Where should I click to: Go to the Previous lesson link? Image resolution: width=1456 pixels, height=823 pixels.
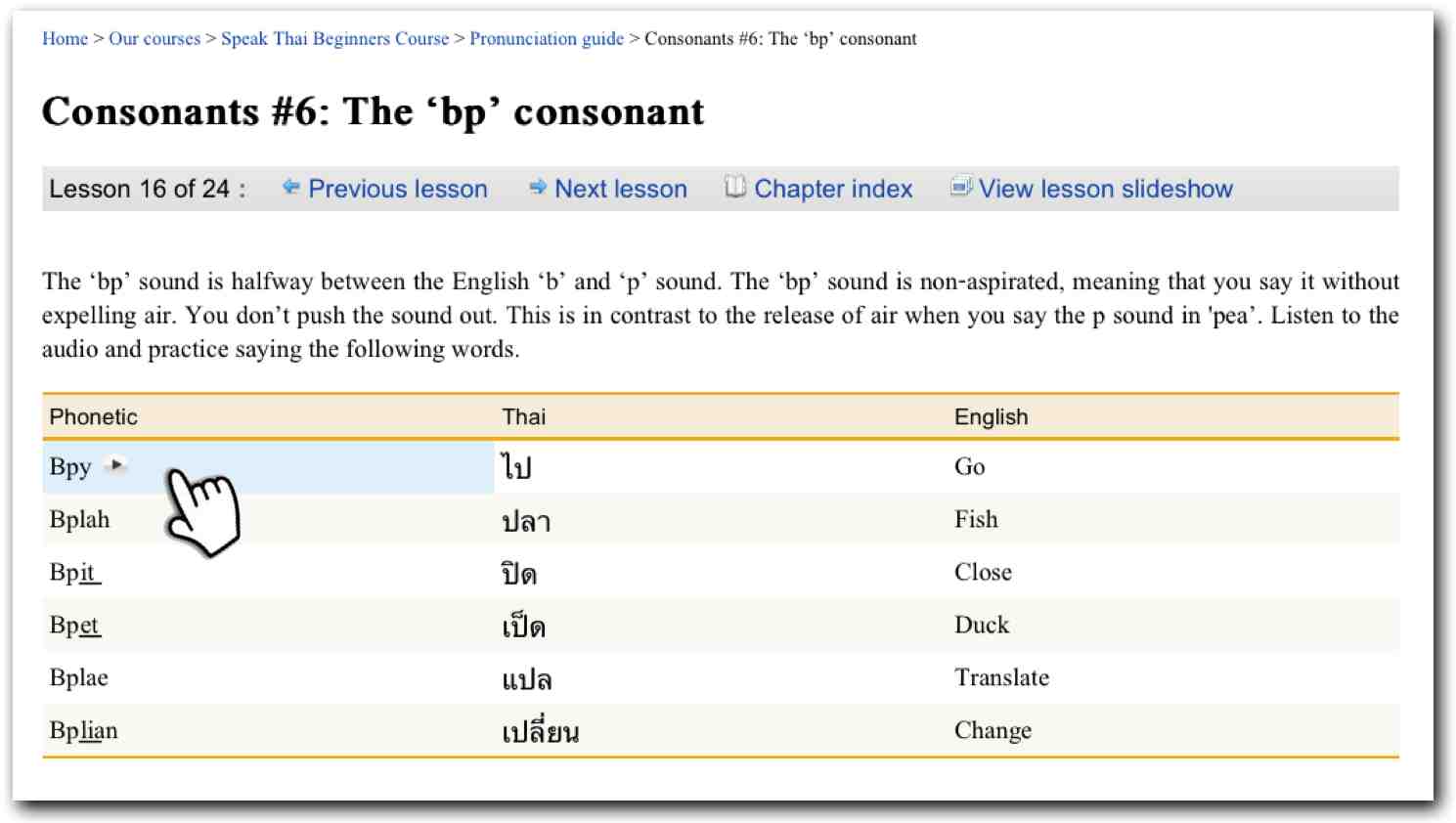398,190
